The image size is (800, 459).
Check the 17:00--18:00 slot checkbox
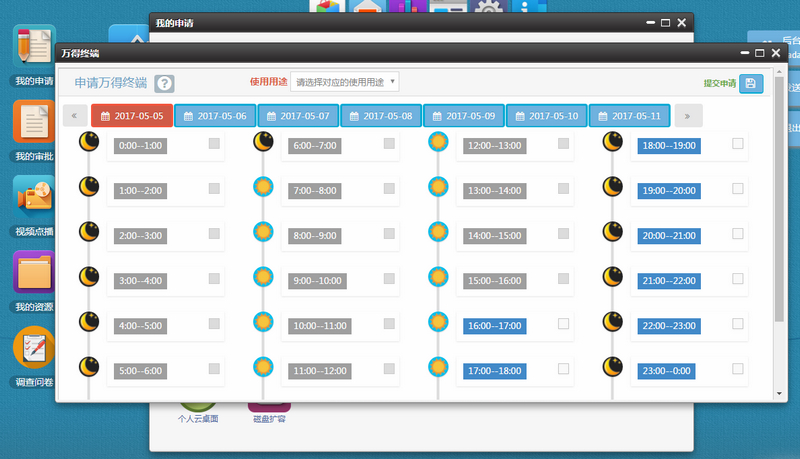563,369
